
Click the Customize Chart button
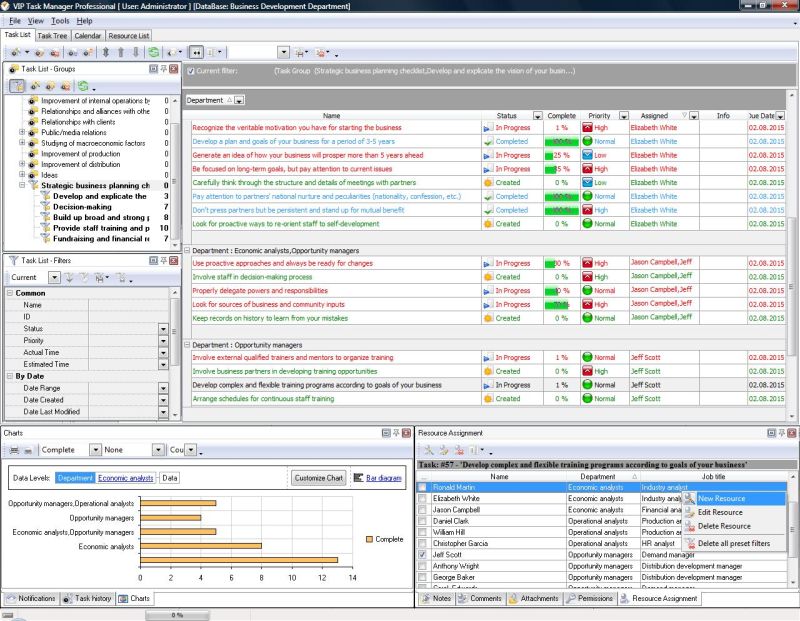click(x=319, y=478)
